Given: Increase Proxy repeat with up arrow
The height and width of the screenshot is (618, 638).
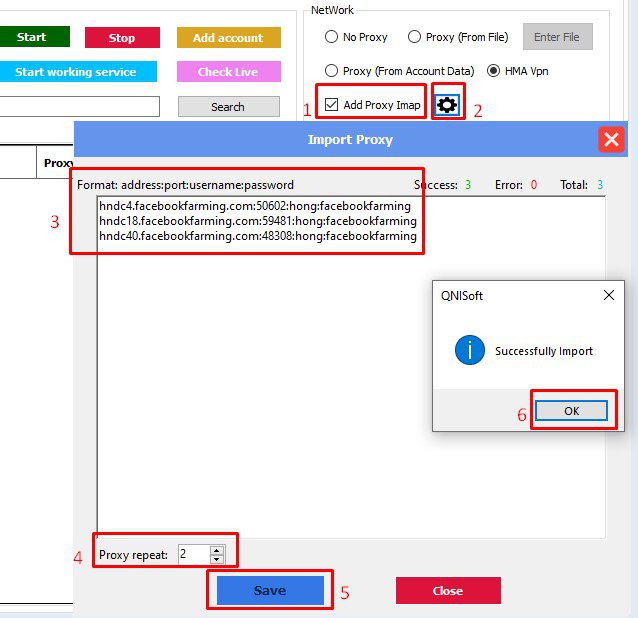Looking at the screenshot, I should (217, 550).
